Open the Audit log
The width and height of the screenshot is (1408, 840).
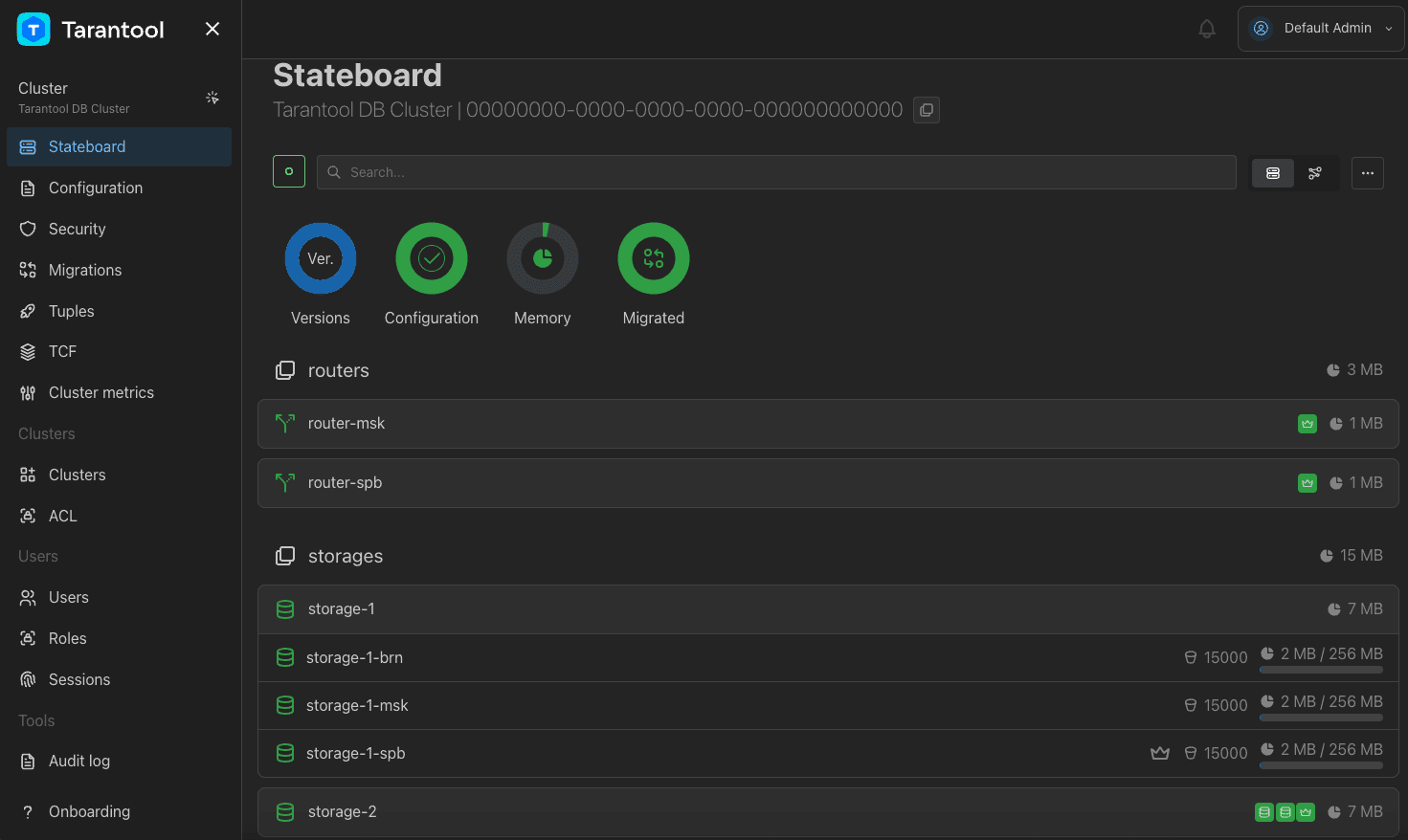[x=119, y=761]
